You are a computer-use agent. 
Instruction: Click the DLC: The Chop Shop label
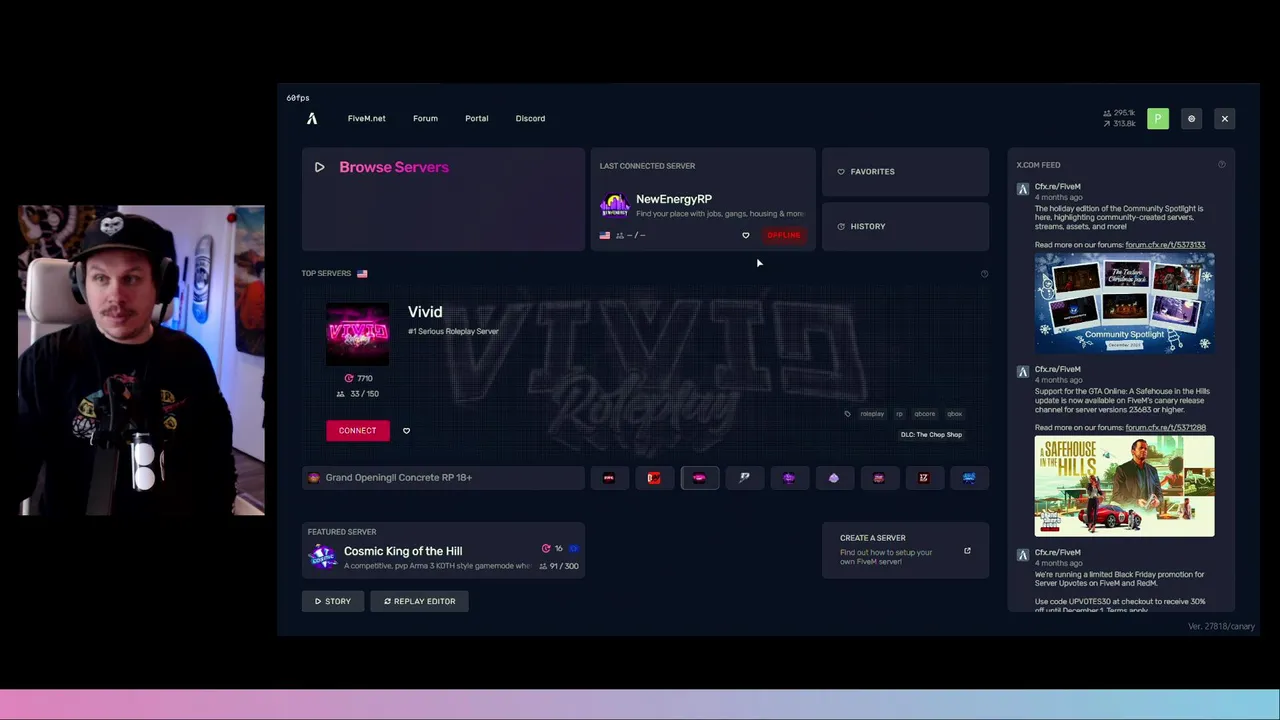(x=931, y=435)
